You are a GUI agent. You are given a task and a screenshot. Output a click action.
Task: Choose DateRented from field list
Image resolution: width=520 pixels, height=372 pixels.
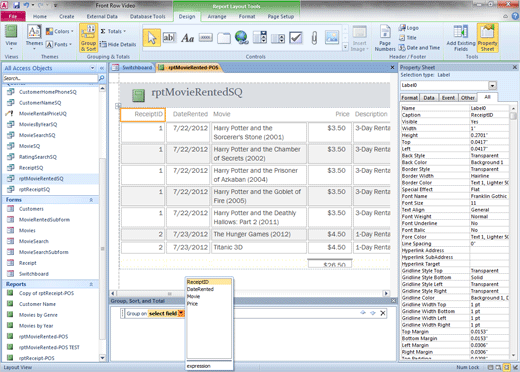tap(209, 289)
